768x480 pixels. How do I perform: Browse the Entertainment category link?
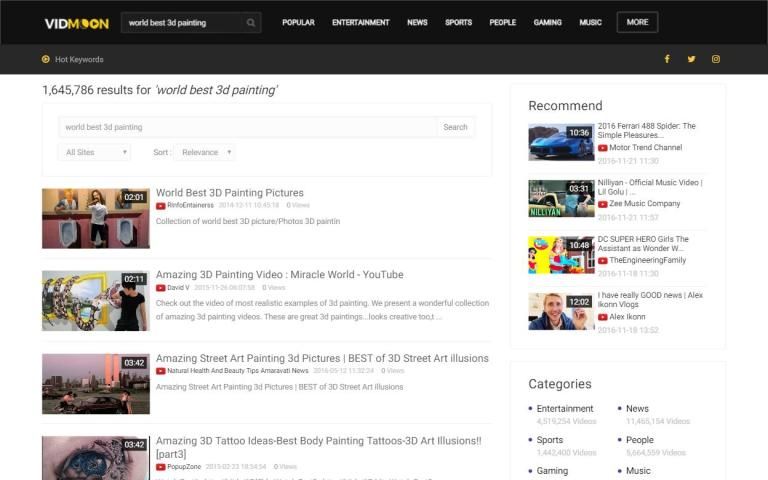click(565, 408)
